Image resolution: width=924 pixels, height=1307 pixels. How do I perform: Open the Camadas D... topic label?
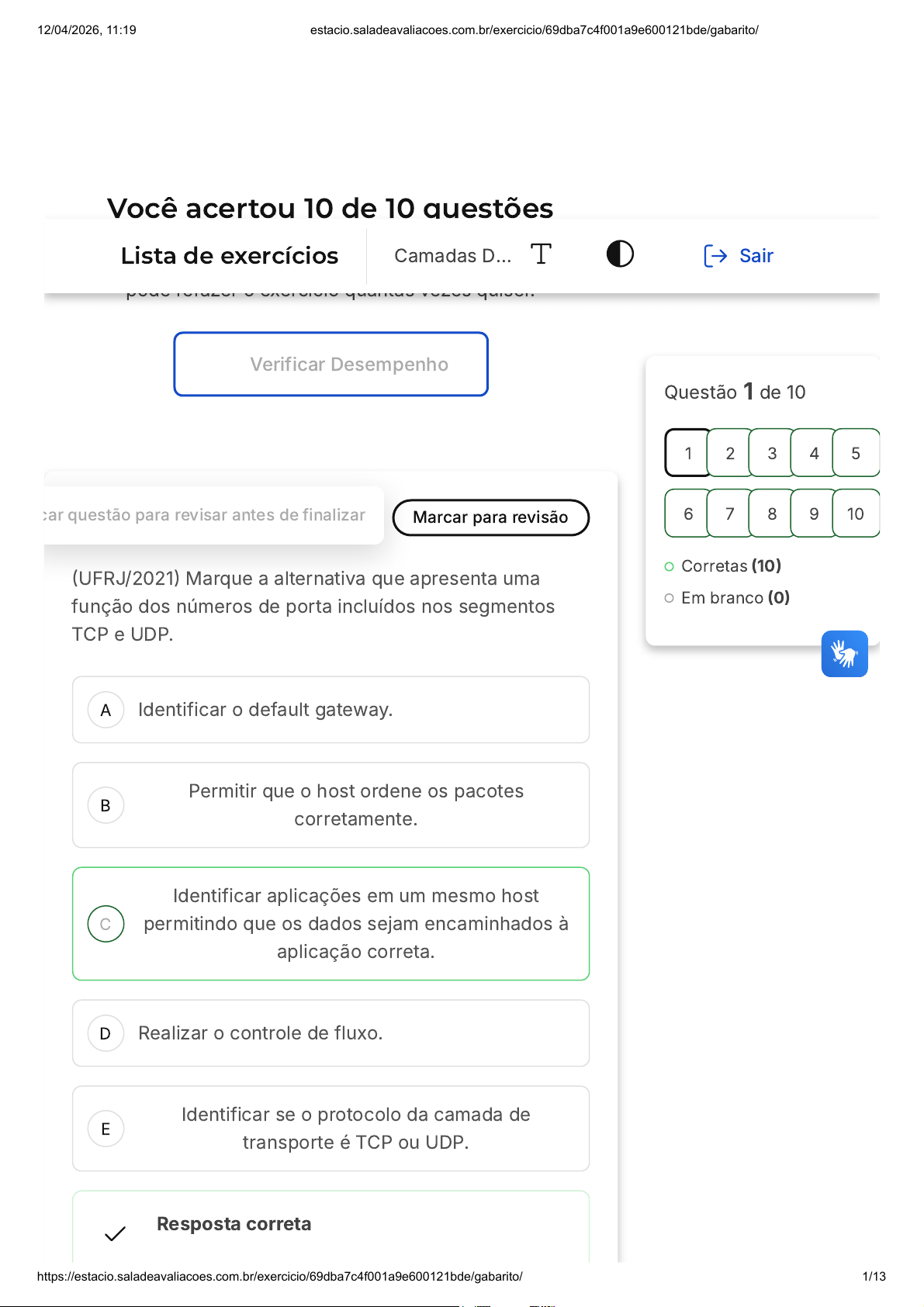(x=452, y=256)
